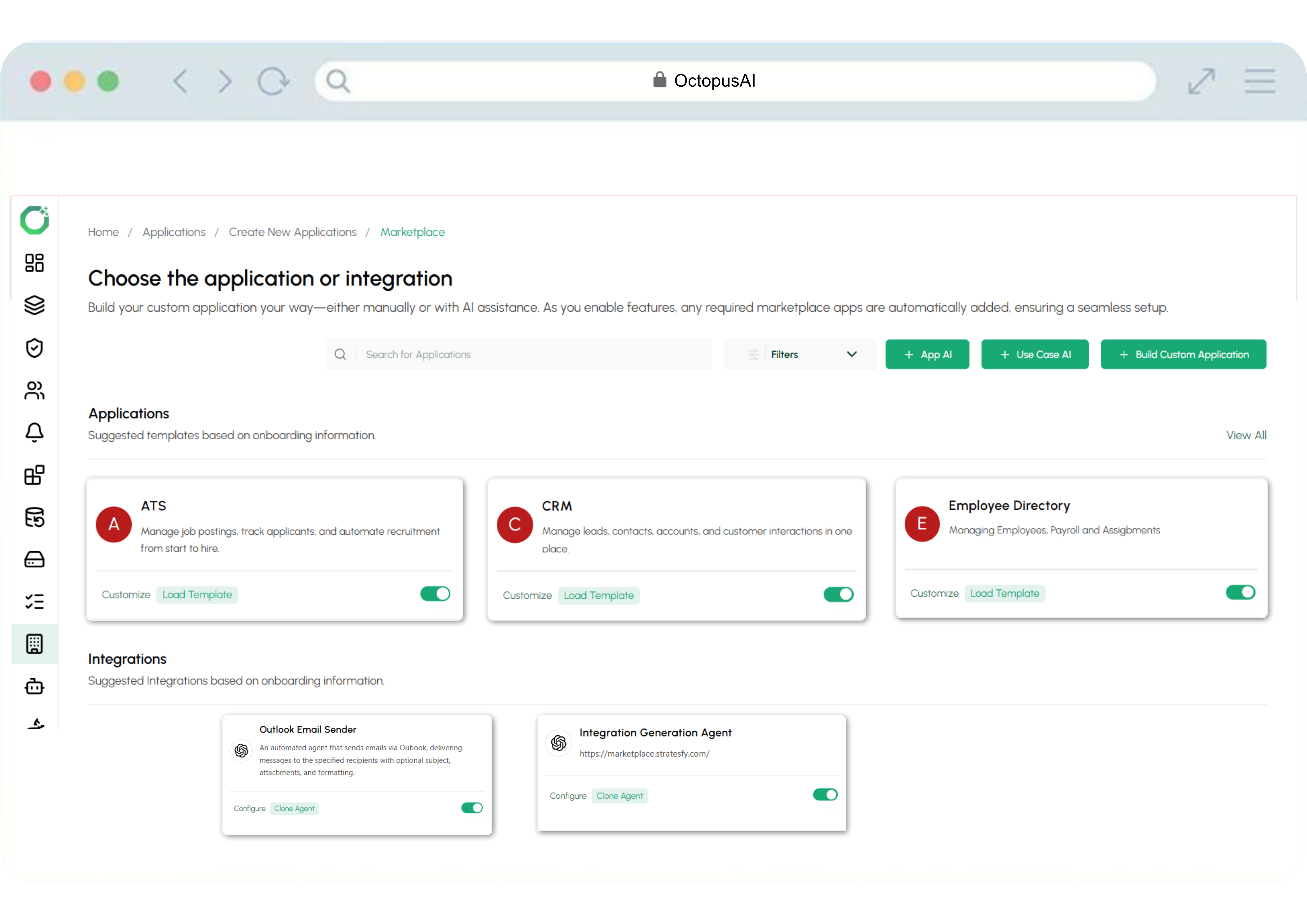Open the browser hamburger menu
Image resolution: width=1307 pixels, height=924 pixels.
(1259, 81)
